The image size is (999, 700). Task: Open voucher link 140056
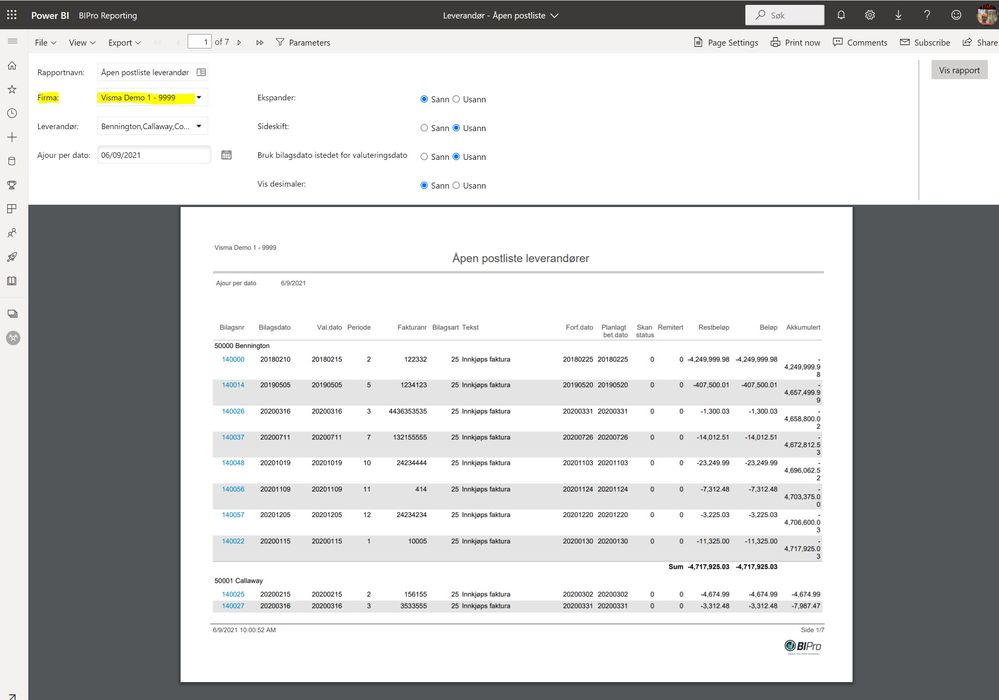pos(233,489)
